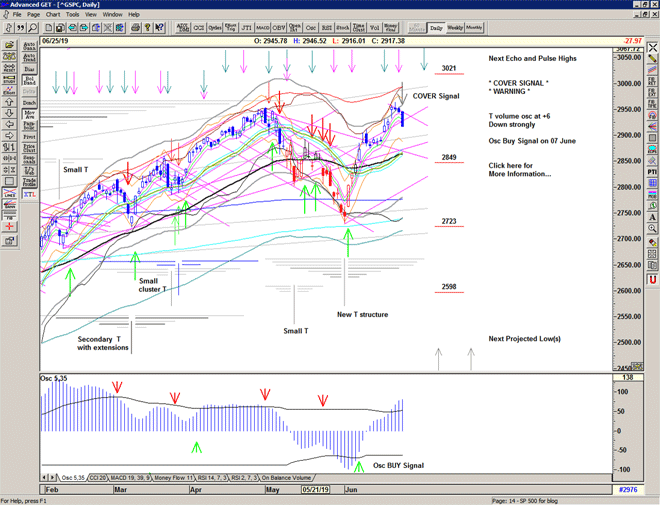Viewport: 660px width, 505px height.
Task: Select the On Balance Volume tab
Action: tap(286, 478)
